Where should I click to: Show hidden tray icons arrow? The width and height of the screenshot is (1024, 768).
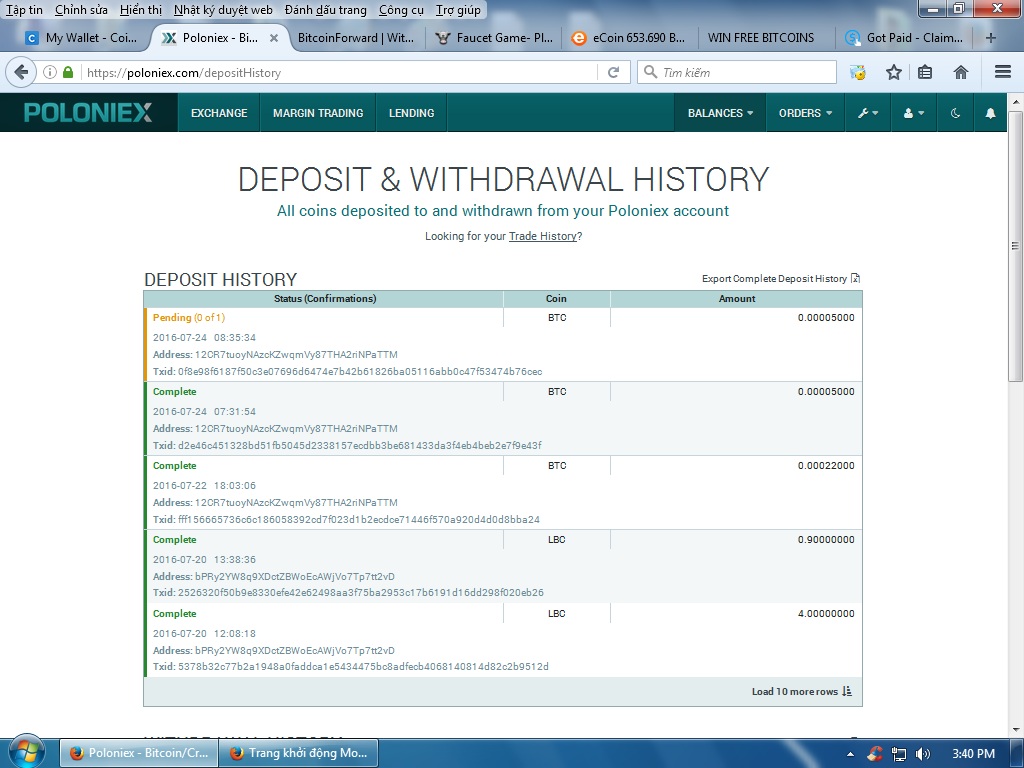click(x=850, y=754)
